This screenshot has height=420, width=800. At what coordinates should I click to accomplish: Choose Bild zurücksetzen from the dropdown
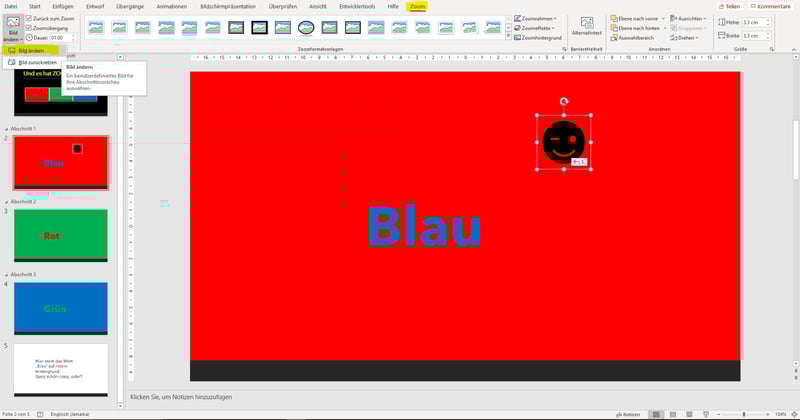33,62
